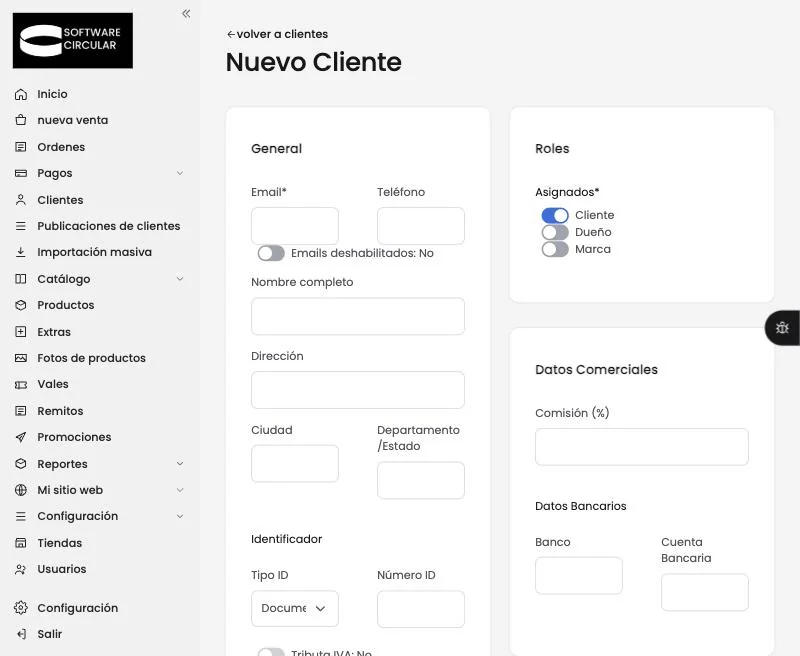Click the Número ID input field
This screenshot has width=800, height=656.
click(421, 609)
